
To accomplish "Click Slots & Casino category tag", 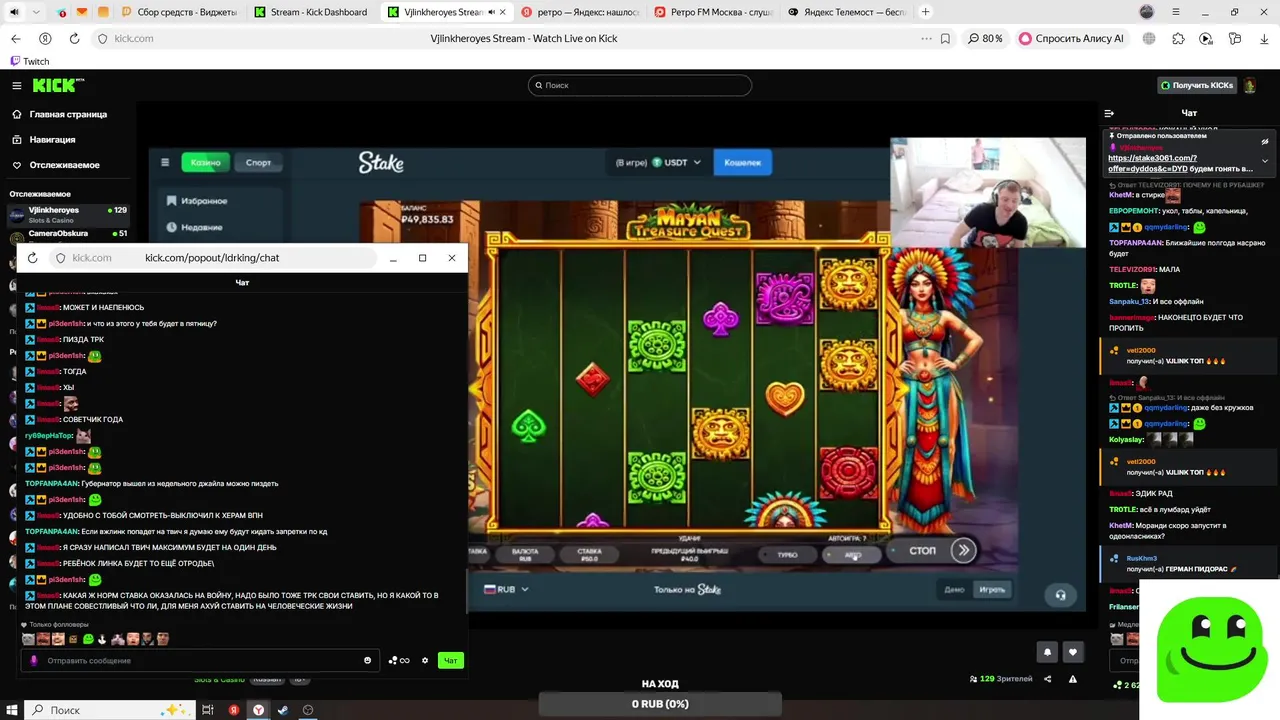I will [219, 679].
